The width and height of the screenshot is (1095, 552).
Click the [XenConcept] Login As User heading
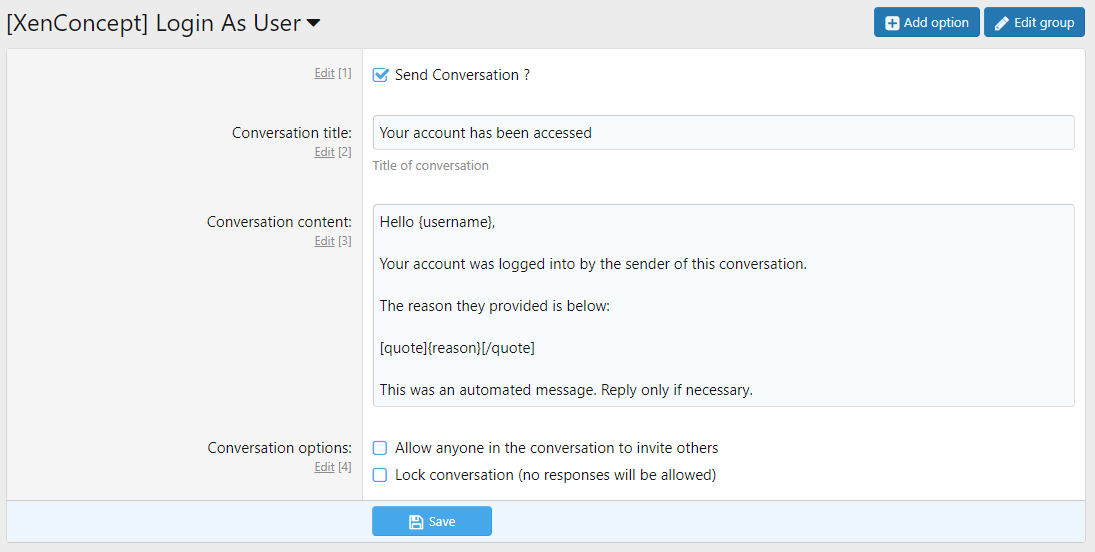click(153, 23)
